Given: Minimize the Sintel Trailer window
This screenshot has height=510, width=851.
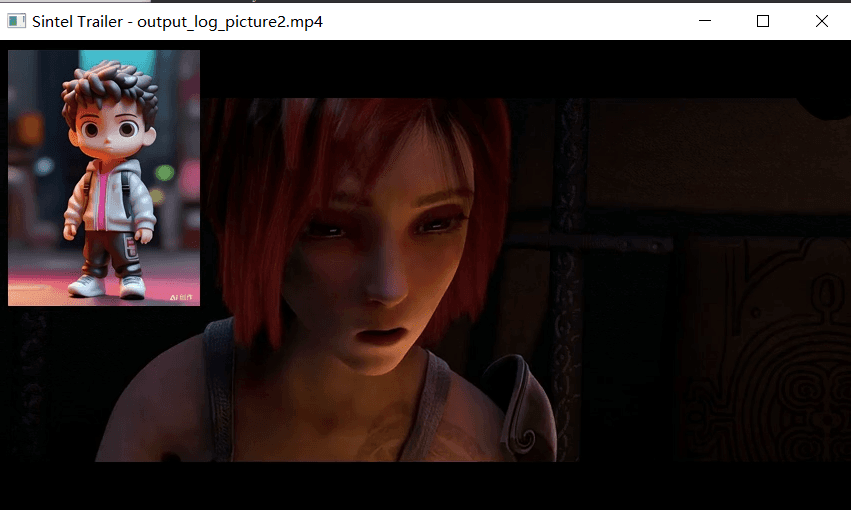Looking at the screenshot, I should (x=705, y=21).
